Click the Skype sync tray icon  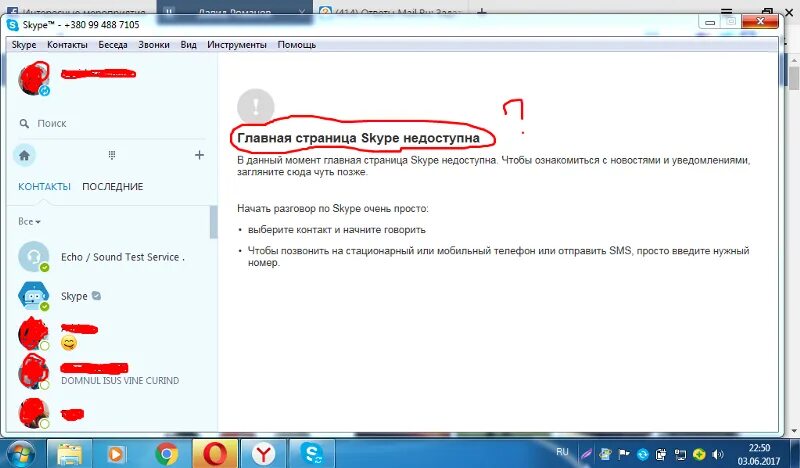click(642, 454)
